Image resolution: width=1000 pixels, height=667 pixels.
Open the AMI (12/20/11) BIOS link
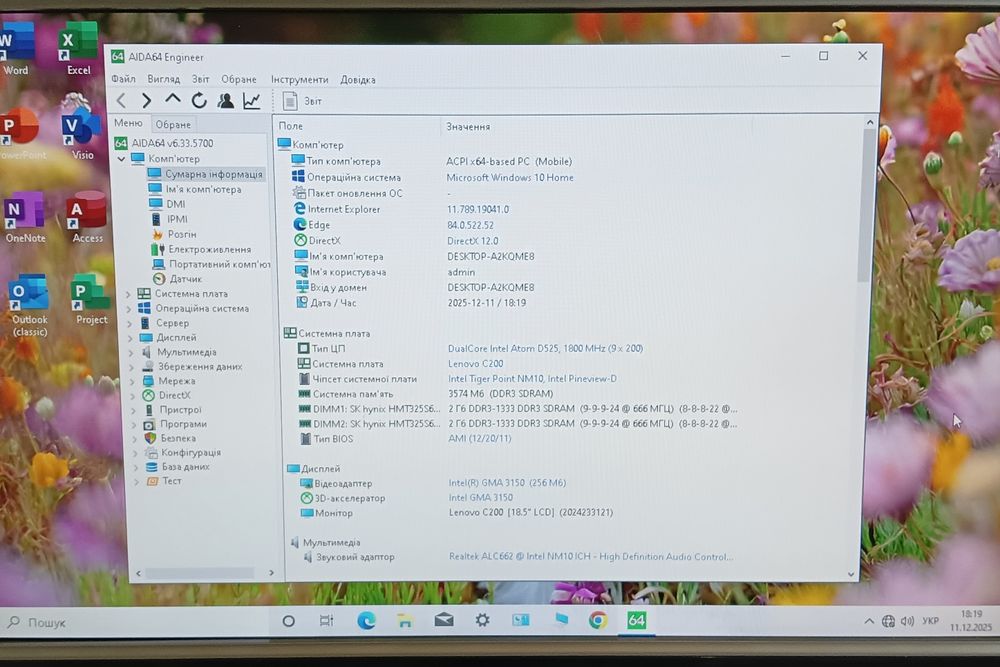480,438
